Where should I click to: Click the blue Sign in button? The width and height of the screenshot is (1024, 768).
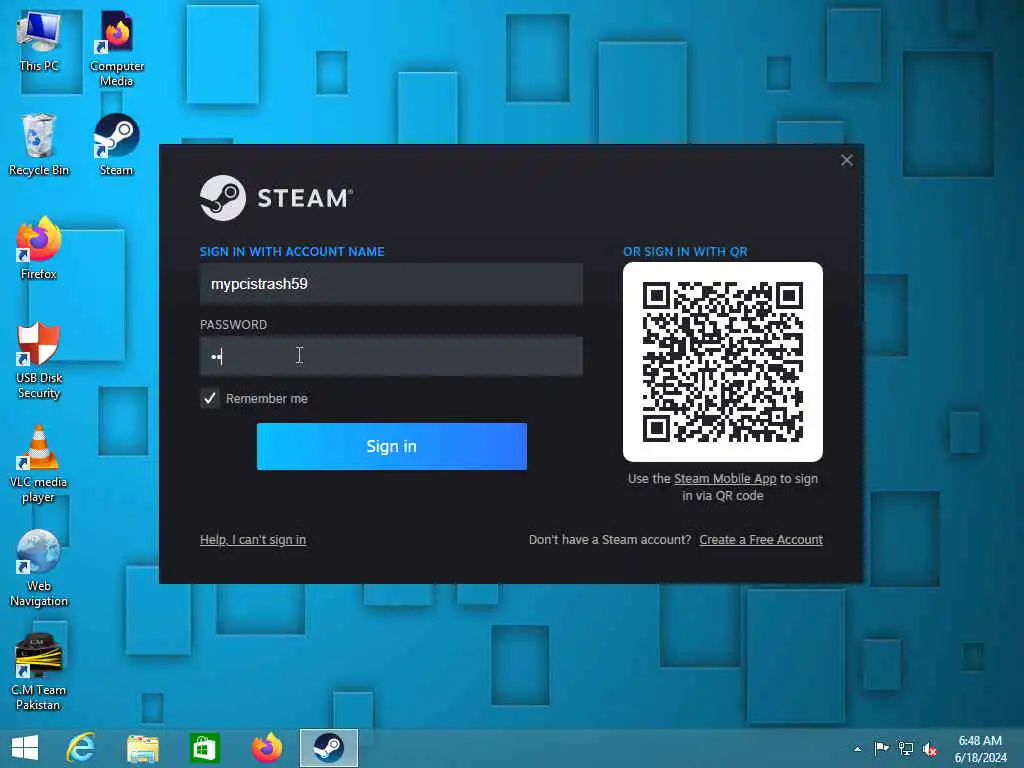[x=391, y=446]
